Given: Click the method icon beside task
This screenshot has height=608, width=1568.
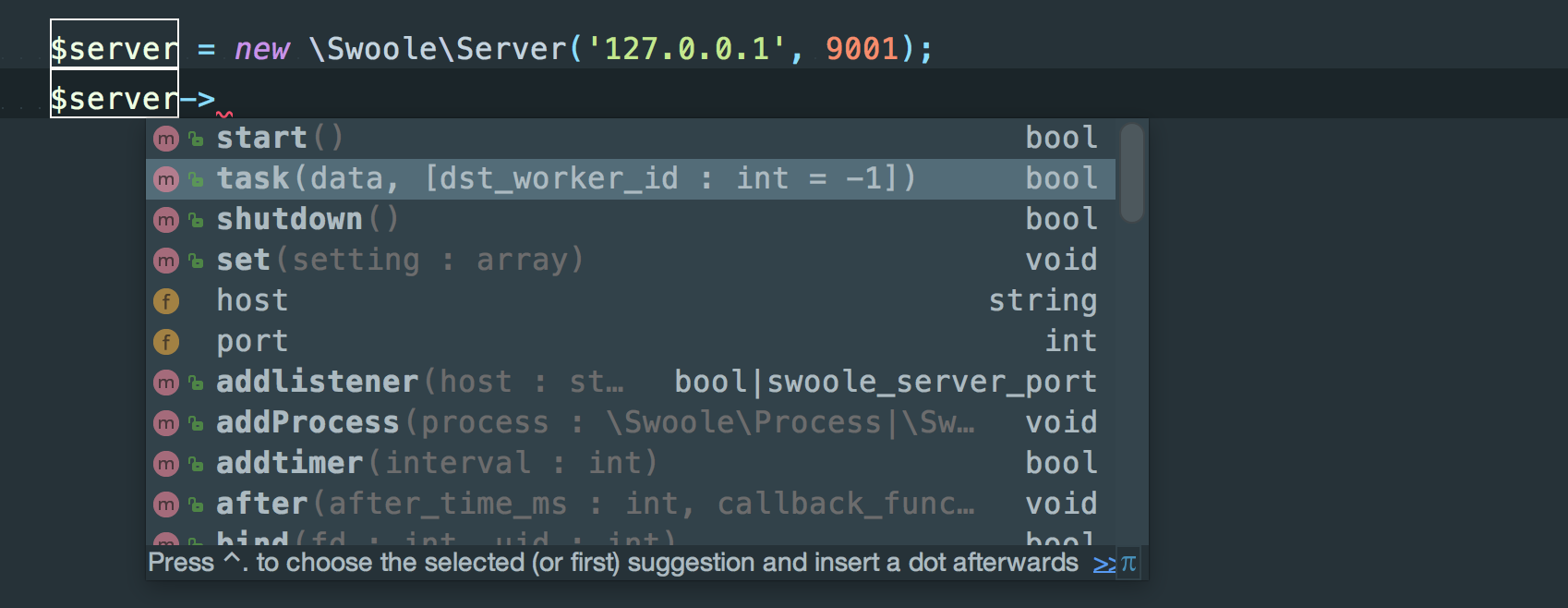Looking at the screenshot, I should point(166,179).
